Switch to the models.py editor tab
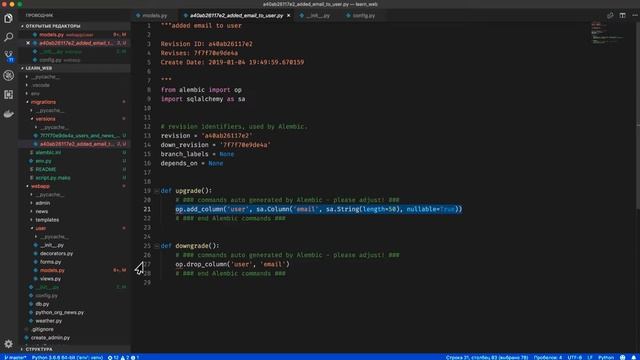The height and width of the screenshot is (360, 640). click(x=154, y=16)
